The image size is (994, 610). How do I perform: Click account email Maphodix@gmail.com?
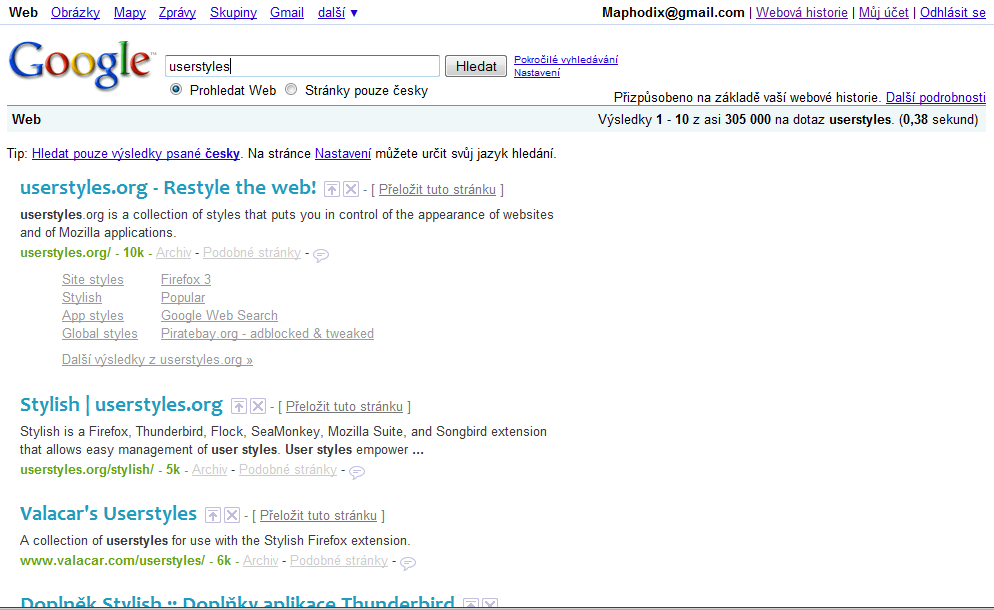[673, 13]
